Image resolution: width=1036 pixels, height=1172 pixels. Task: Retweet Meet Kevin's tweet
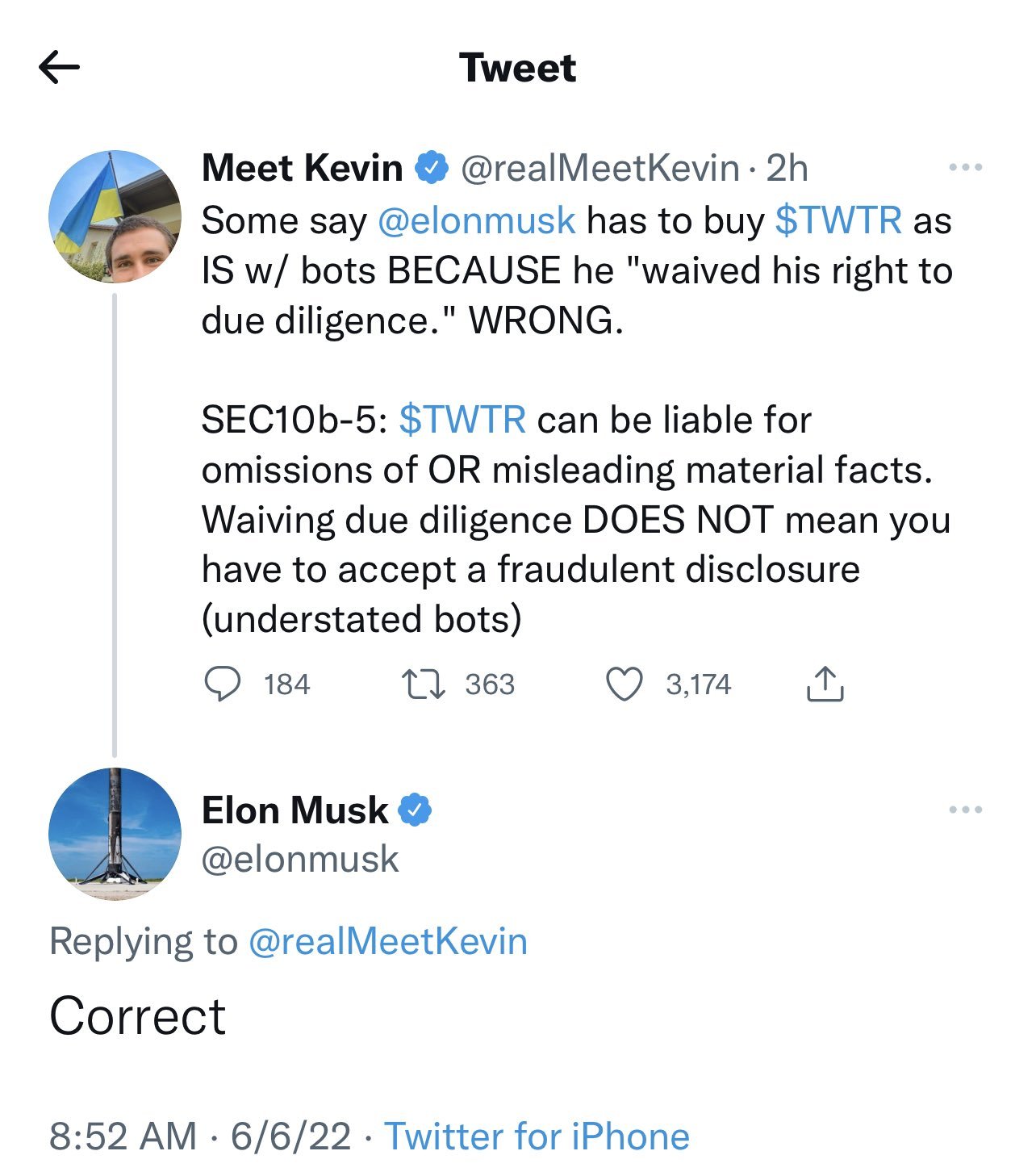423,684
